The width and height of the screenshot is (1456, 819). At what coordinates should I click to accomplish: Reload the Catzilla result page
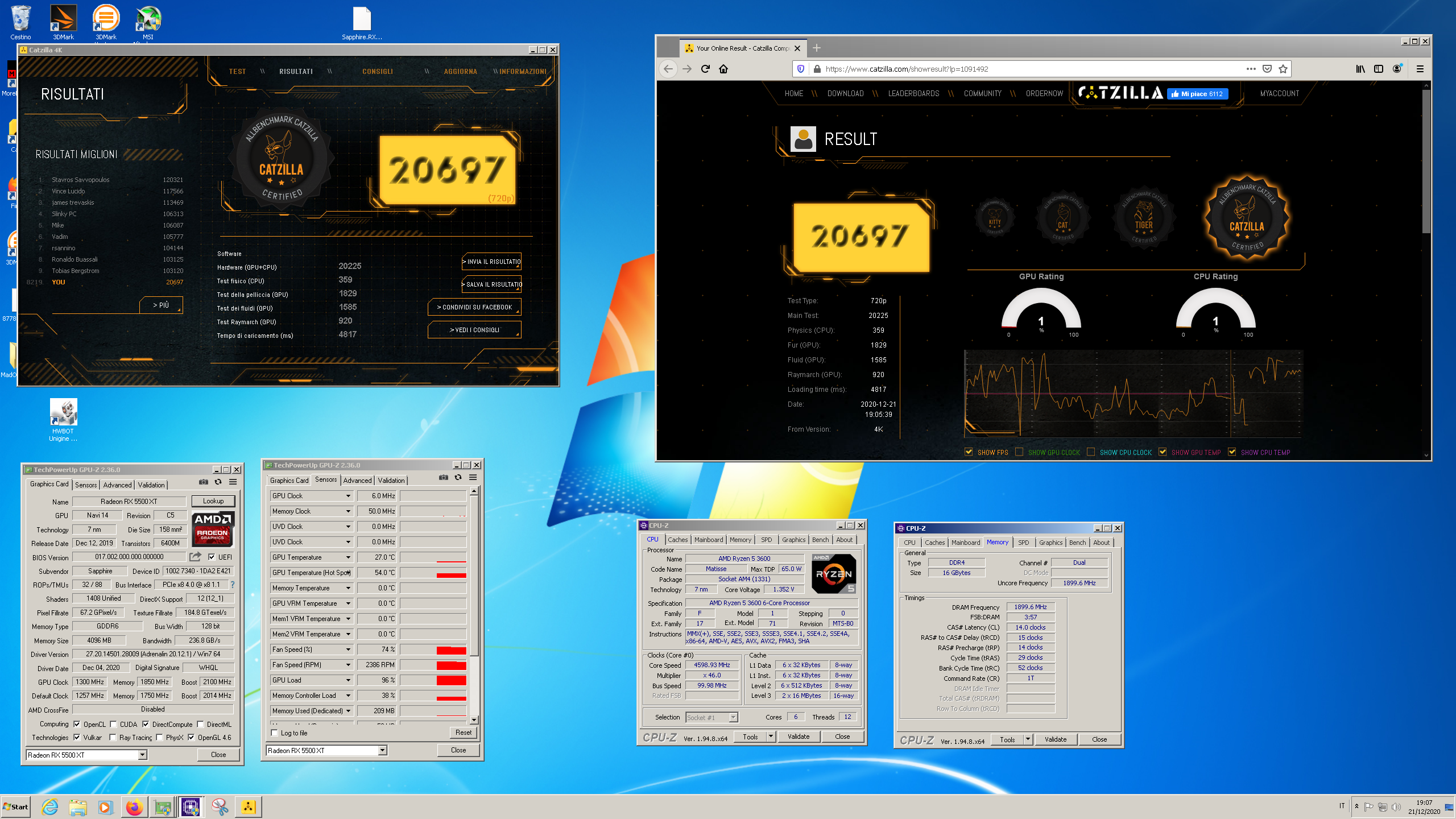point(705,69)
